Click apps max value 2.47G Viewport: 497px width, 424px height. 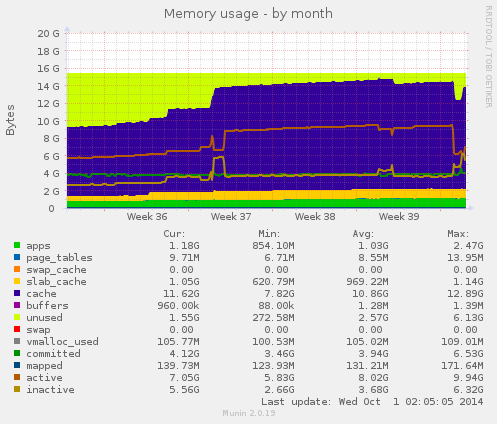[x=468, y=246]
